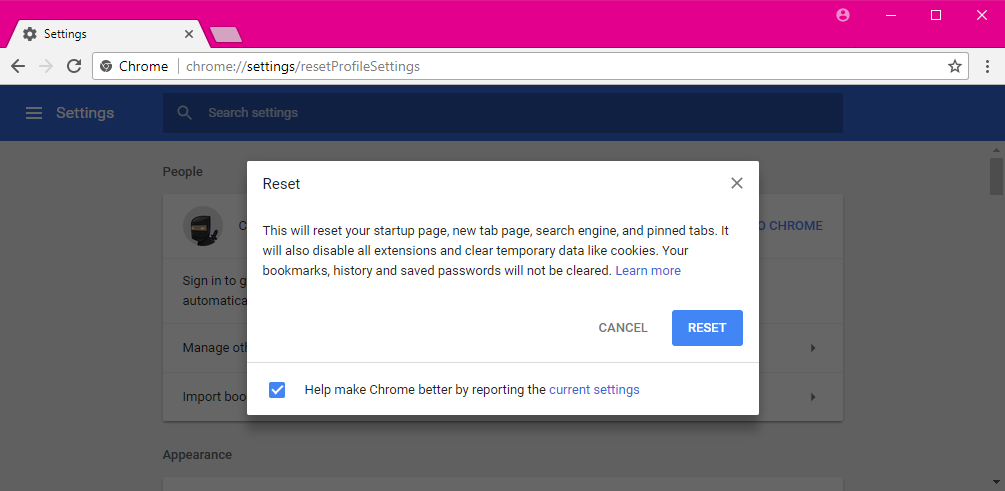This screenshot has width=1005, height=491.
Task: Click the Search settings field
Action: [x=502, y=113]
